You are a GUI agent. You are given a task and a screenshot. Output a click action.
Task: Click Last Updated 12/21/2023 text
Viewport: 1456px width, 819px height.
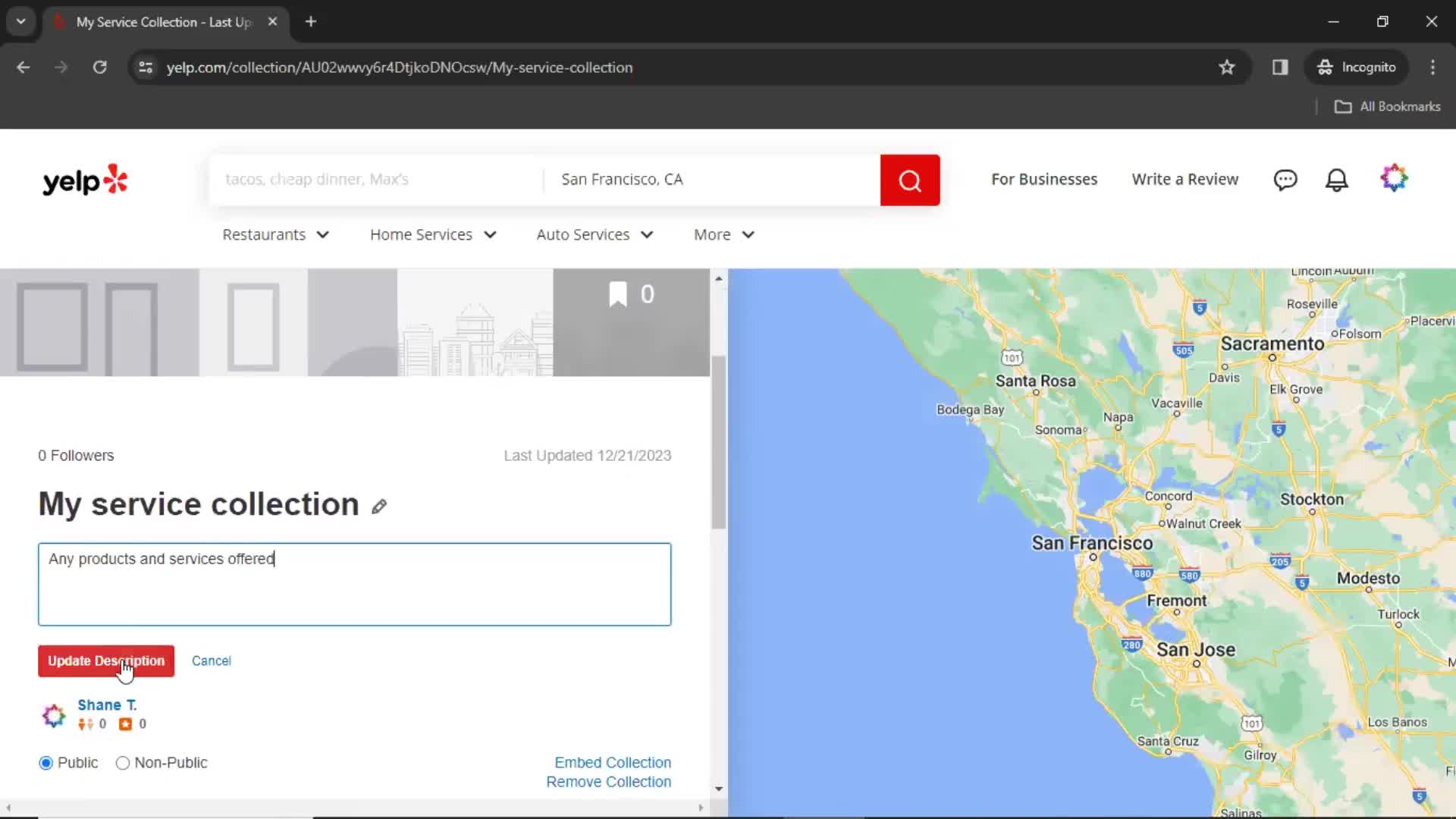click(x=587, y=456)
